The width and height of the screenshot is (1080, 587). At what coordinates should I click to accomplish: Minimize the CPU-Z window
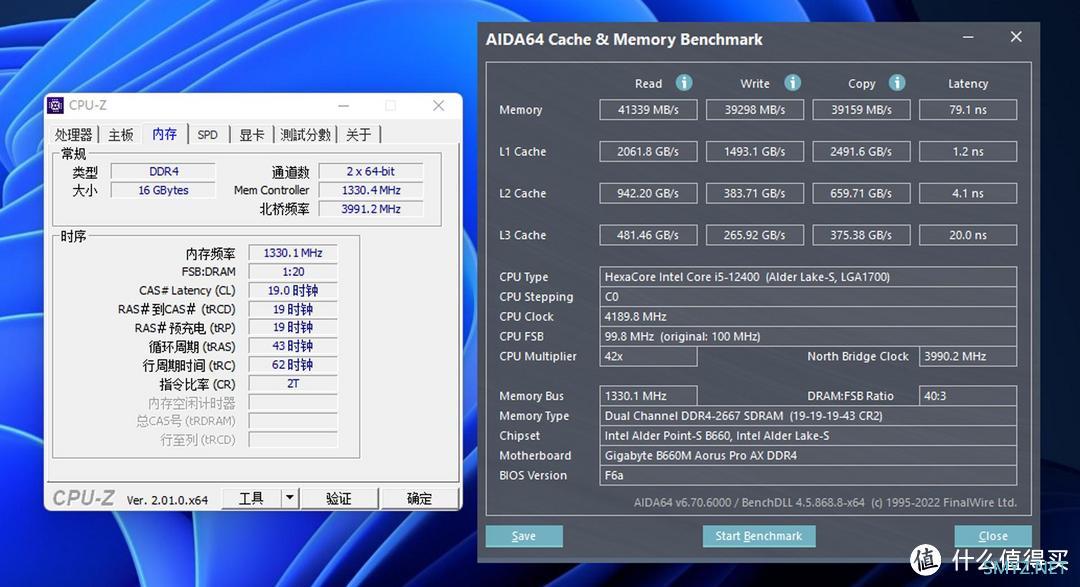coord(344,105)
